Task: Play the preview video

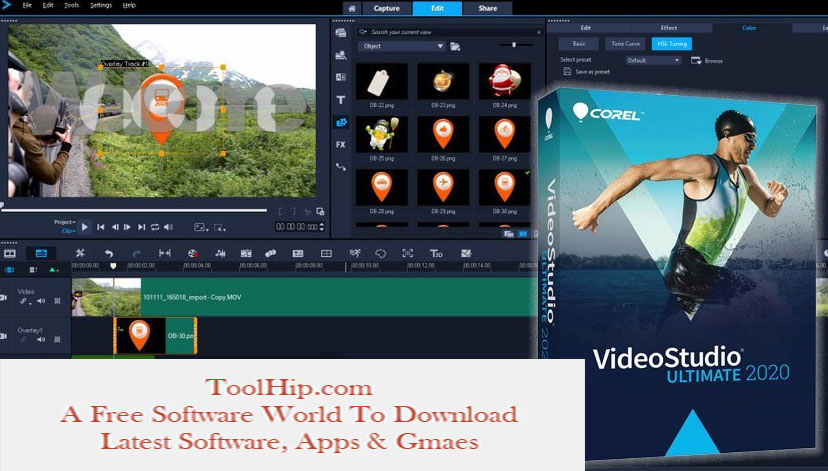Action: pyautogui.click(x=84, y=227)
